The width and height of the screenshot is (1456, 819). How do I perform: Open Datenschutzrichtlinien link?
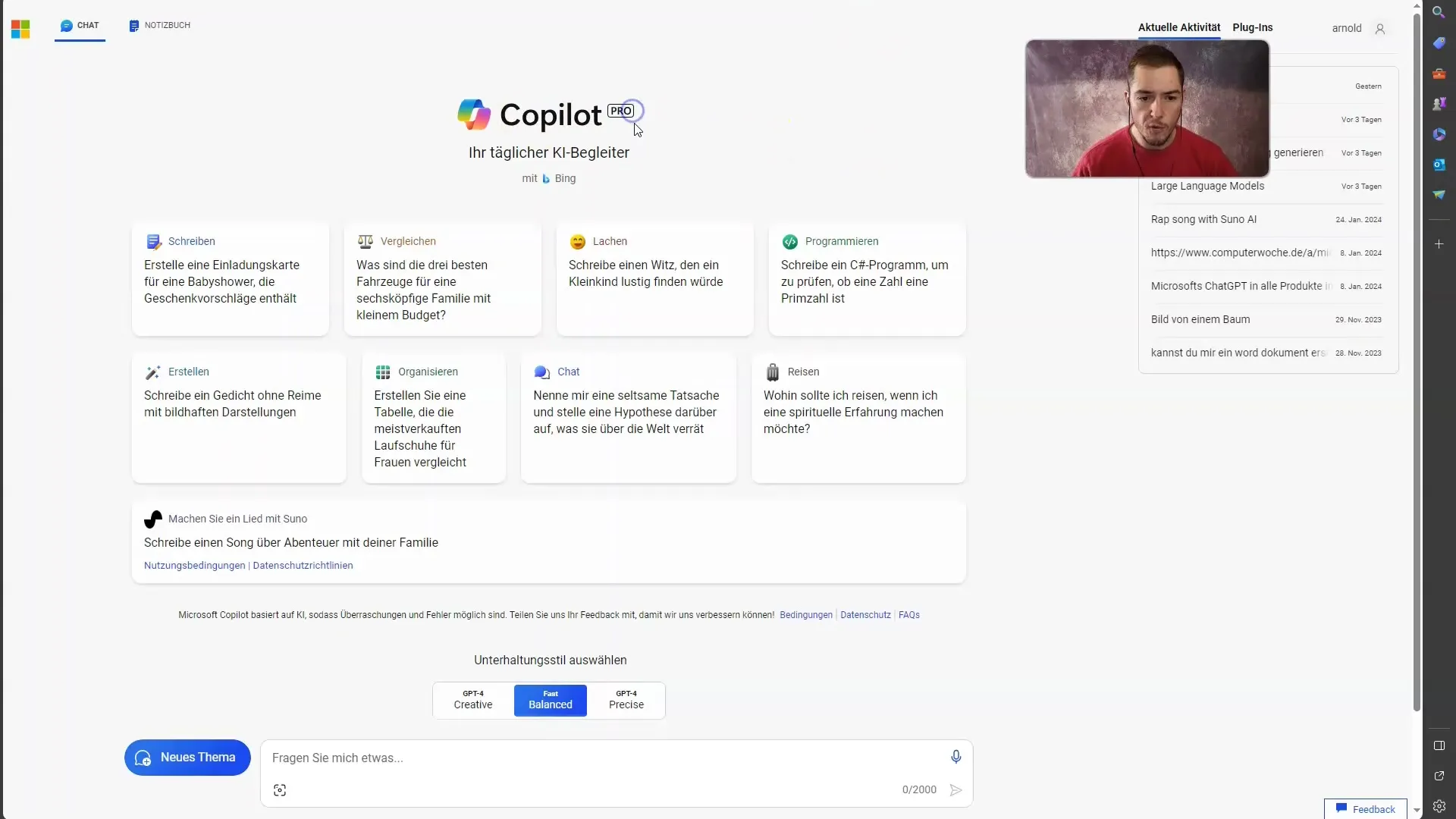click(302, 565)
